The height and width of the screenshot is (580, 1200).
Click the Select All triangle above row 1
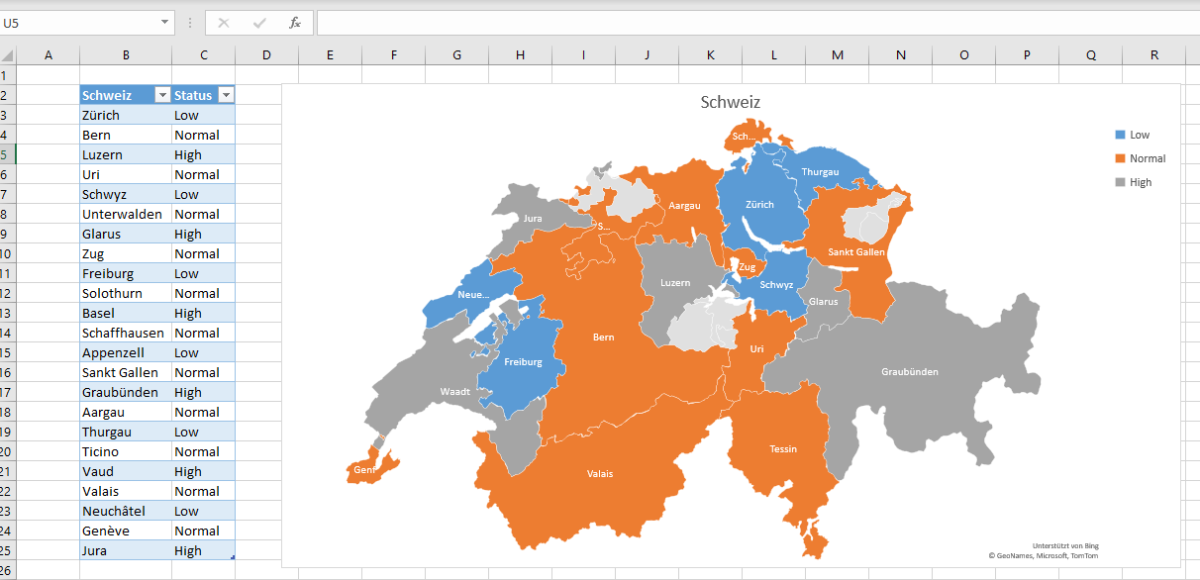click(x=9, y=55)
